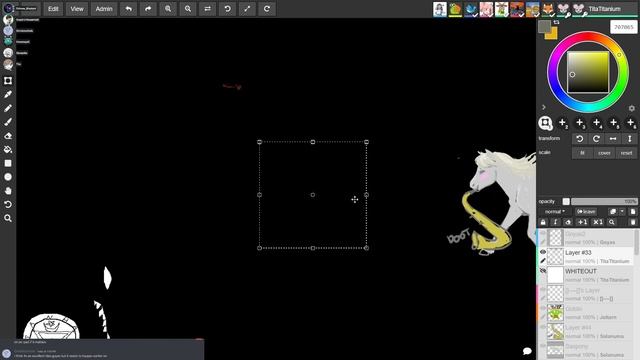Viewport: 640px width, 360px height.
Task: Show the hidden WHITEOUT layer
Action: (543, 271)
